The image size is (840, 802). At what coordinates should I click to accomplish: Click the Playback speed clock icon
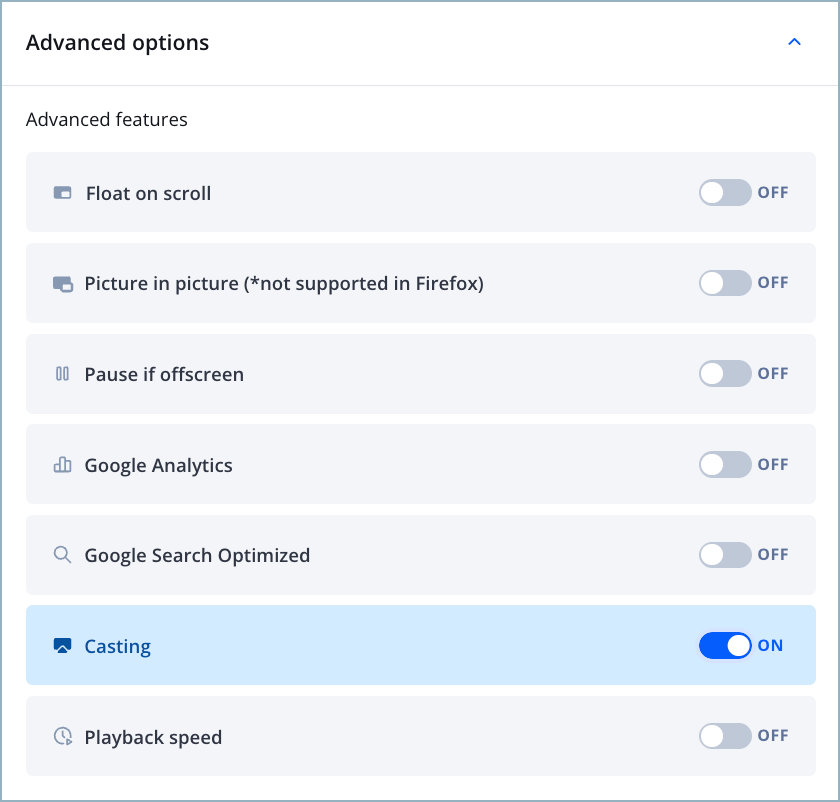pyautogui.click(x=62, y=737)
